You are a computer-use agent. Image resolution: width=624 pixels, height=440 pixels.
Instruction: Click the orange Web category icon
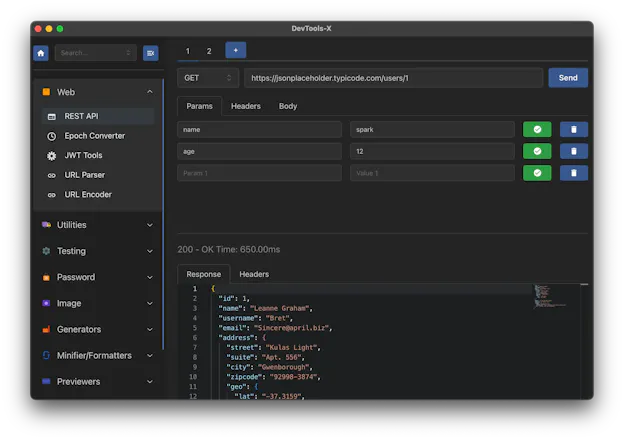(x=46, y=92)
